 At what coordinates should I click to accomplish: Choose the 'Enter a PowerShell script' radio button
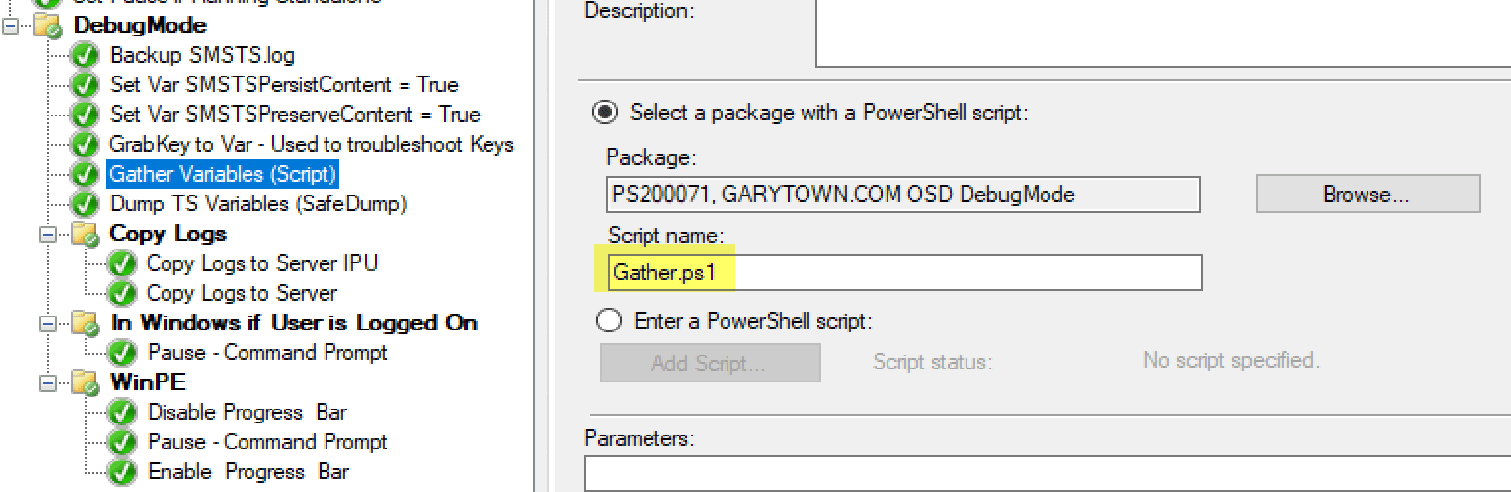click(607, 322)
